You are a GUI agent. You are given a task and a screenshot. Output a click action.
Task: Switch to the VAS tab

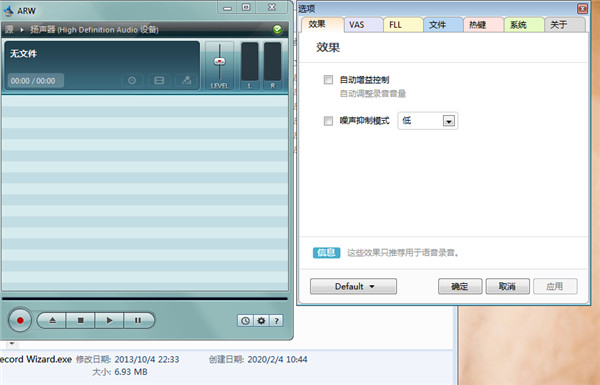coord(363,25)
